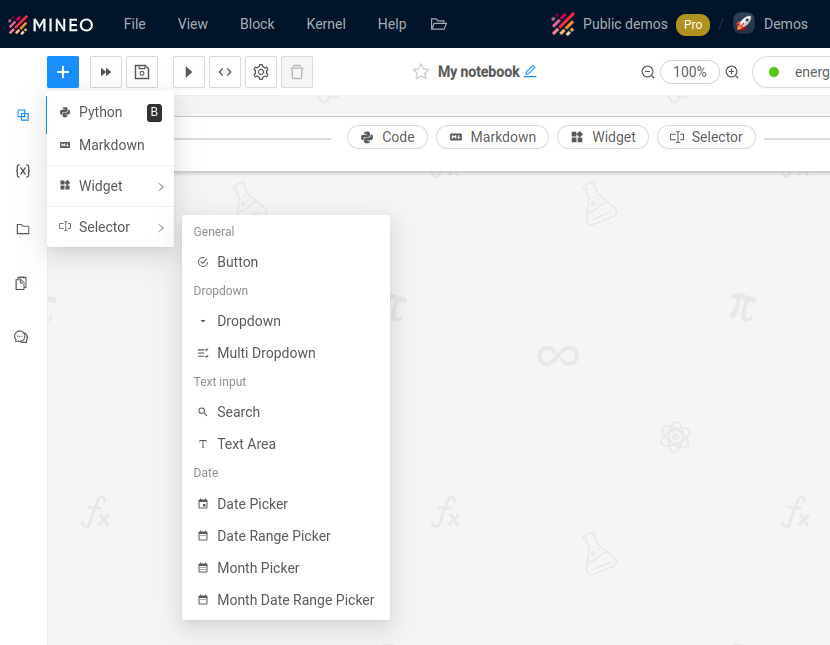Save the notebook using the save icon
Screen dimensions: 830x645
click(142, 72)
